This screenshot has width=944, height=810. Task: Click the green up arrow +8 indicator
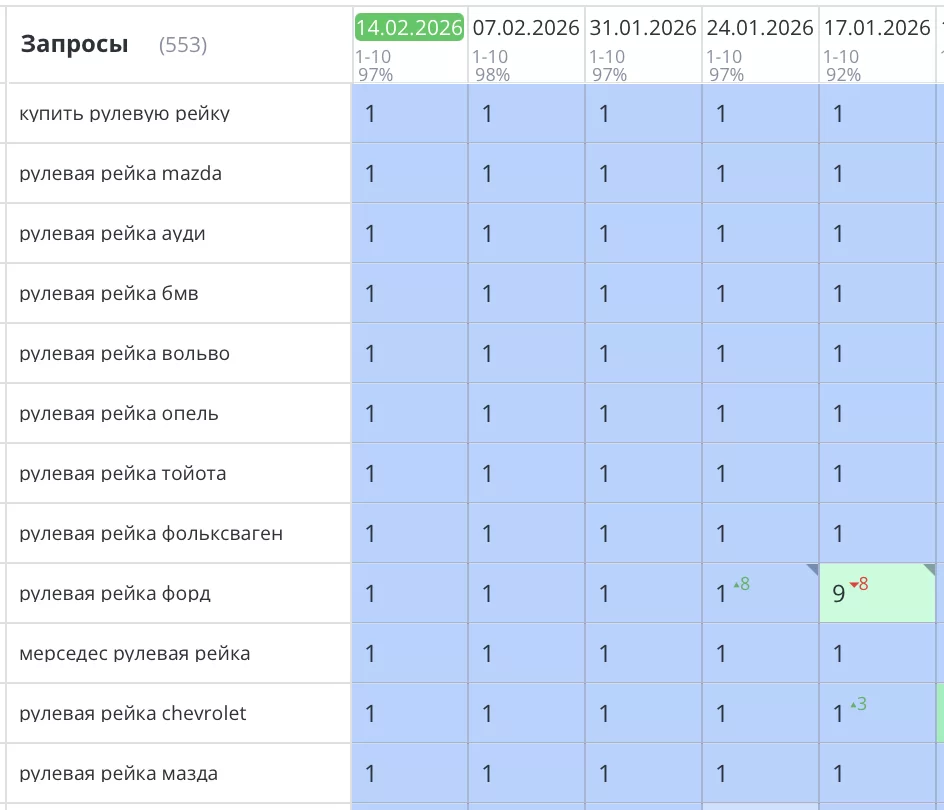[x=736, y=584]
